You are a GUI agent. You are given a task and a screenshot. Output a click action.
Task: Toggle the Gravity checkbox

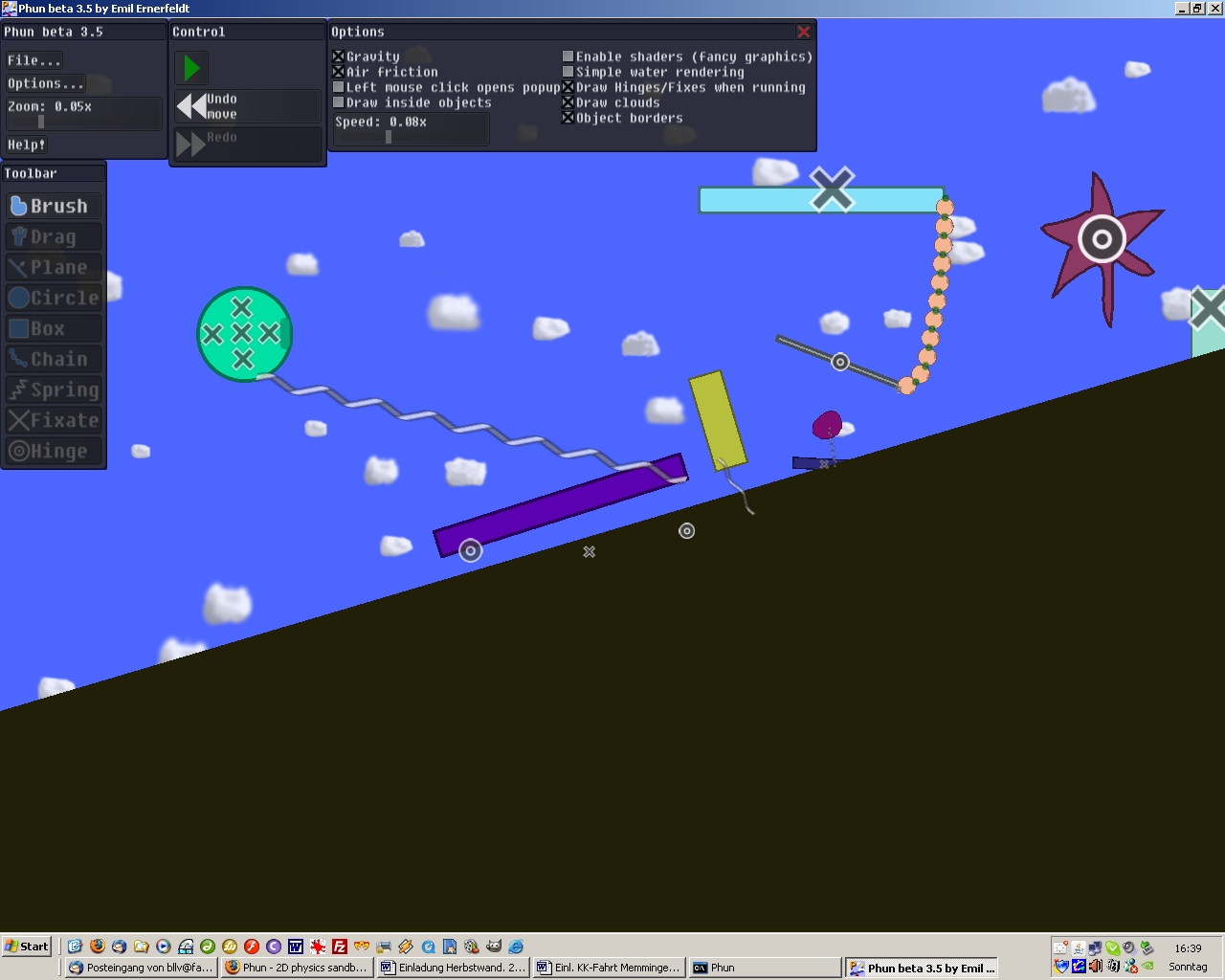[339, 56]
